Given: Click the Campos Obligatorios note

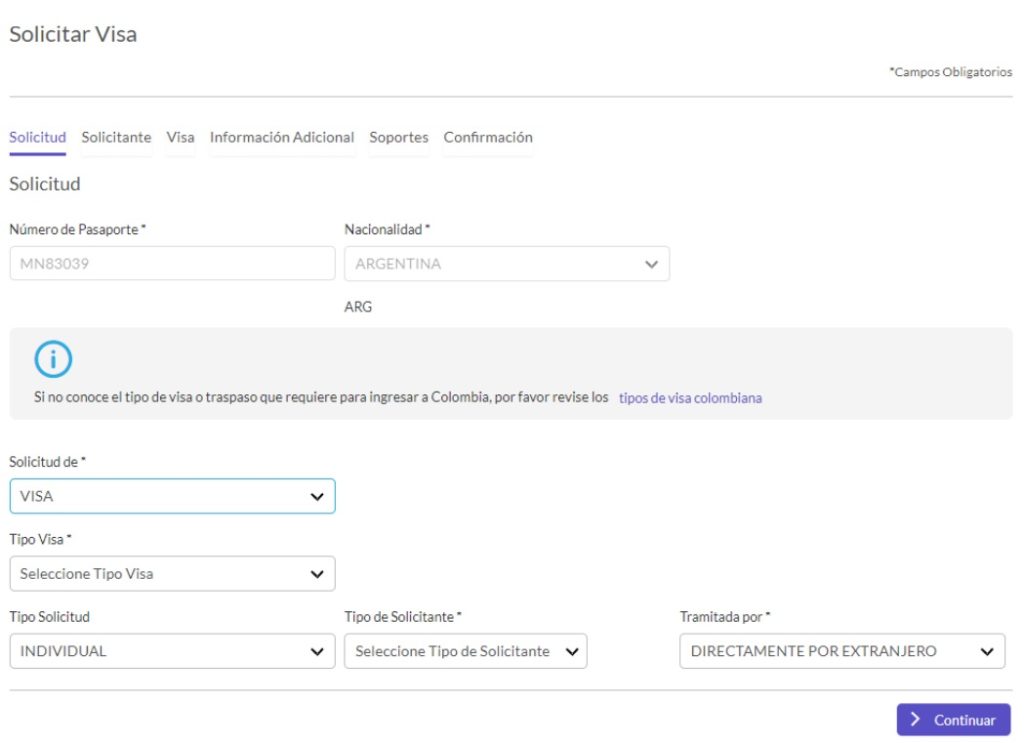Looking at the screenshot, I should tap(950, 73).
